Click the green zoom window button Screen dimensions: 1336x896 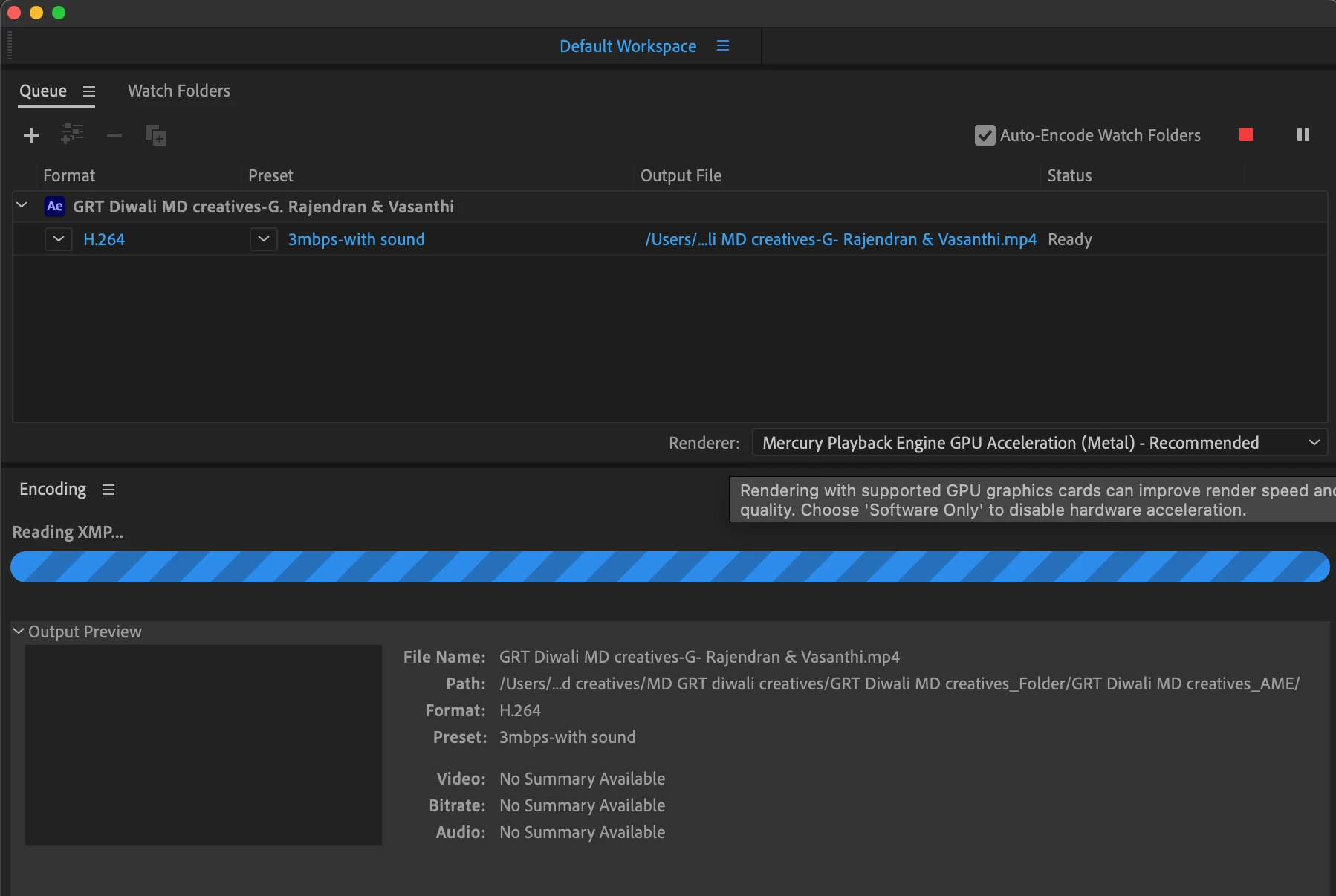click(59, 13)
